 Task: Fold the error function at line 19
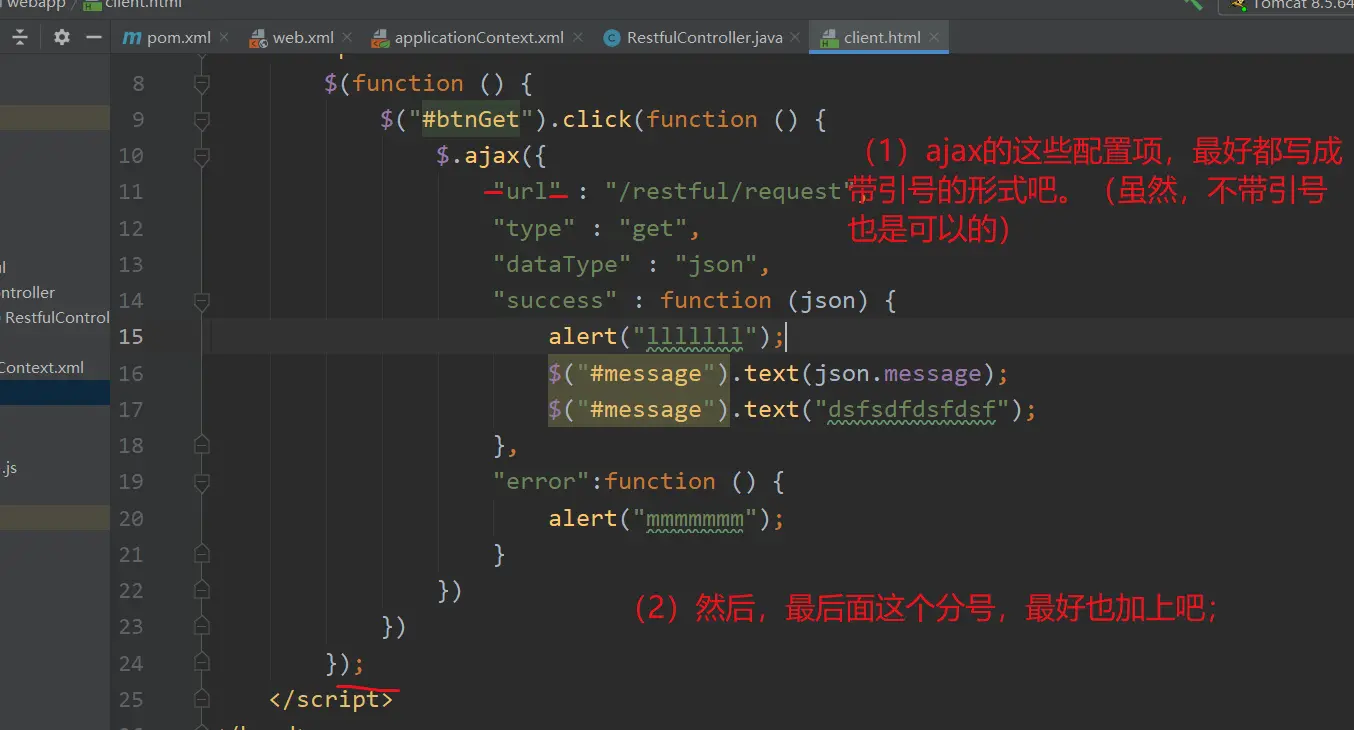(x=202, y=482)
